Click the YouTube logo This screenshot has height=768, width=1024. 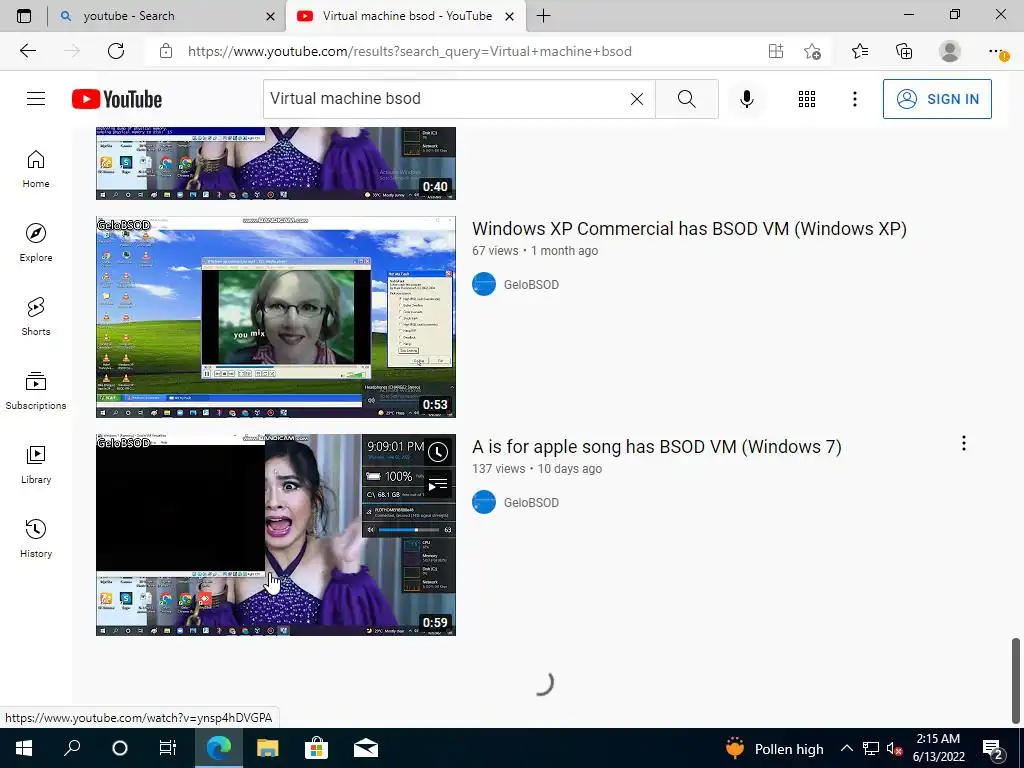pyautogui.click(x=117, y=99)
